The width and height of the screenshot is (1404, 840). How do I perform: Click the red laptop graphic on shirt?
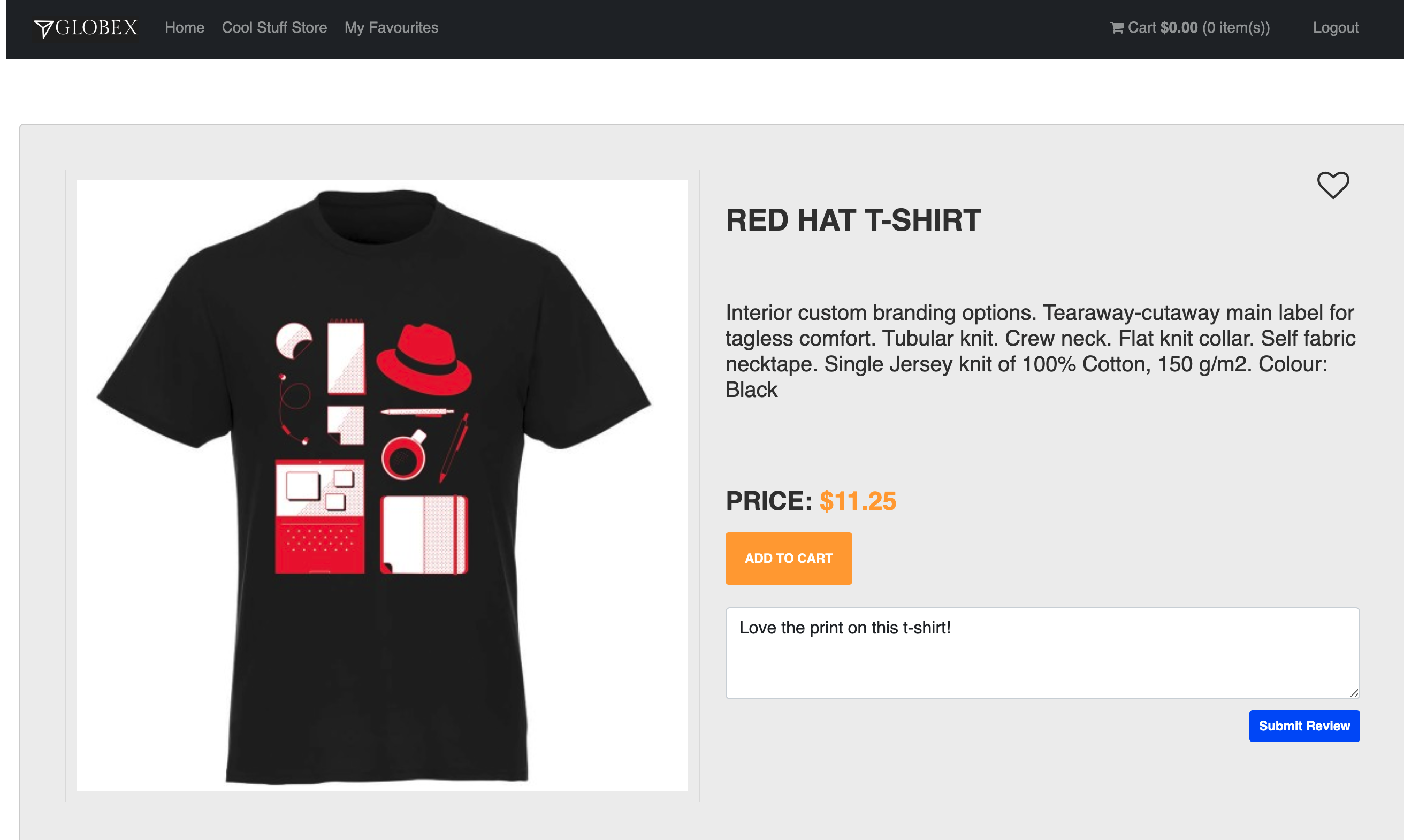tap(320, 517)
